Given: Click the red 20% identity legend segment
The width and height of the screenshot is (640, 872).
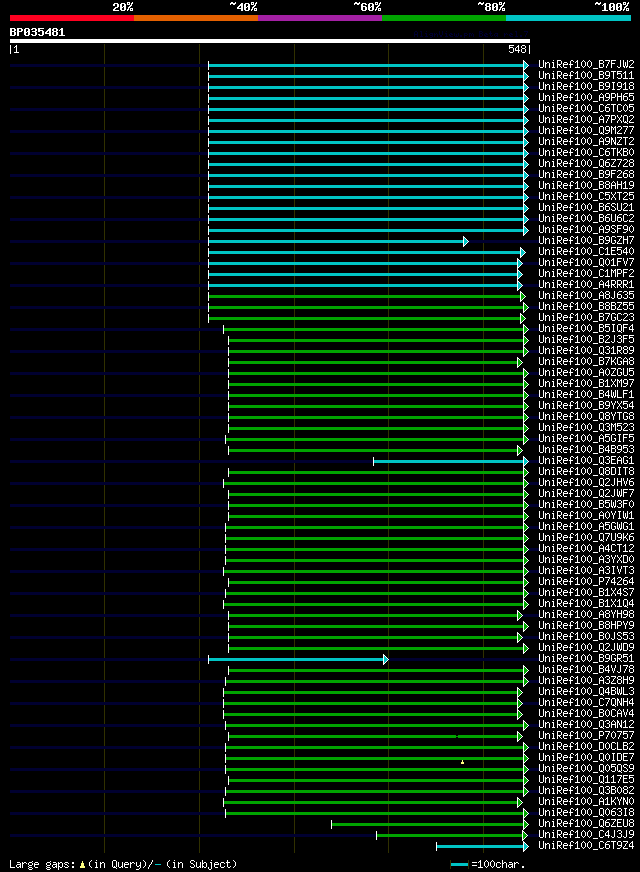Looking at the screenshot, I should [72, 18].
